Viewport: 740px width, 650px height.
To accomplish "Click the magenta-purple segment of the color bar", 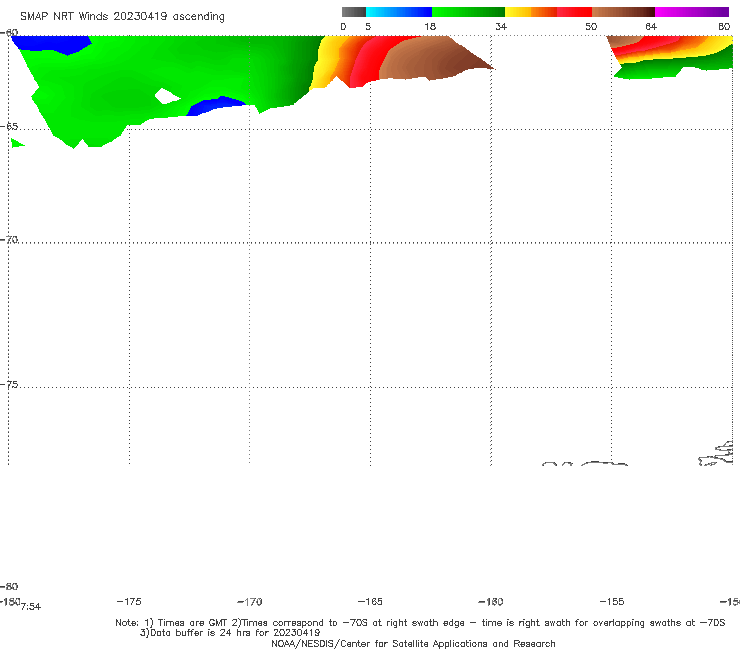I will pyautogui.click(x=692, y=12).
